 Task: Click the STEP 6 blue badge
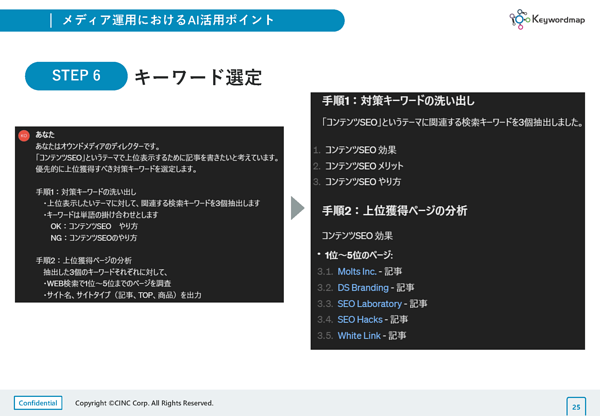76,76
